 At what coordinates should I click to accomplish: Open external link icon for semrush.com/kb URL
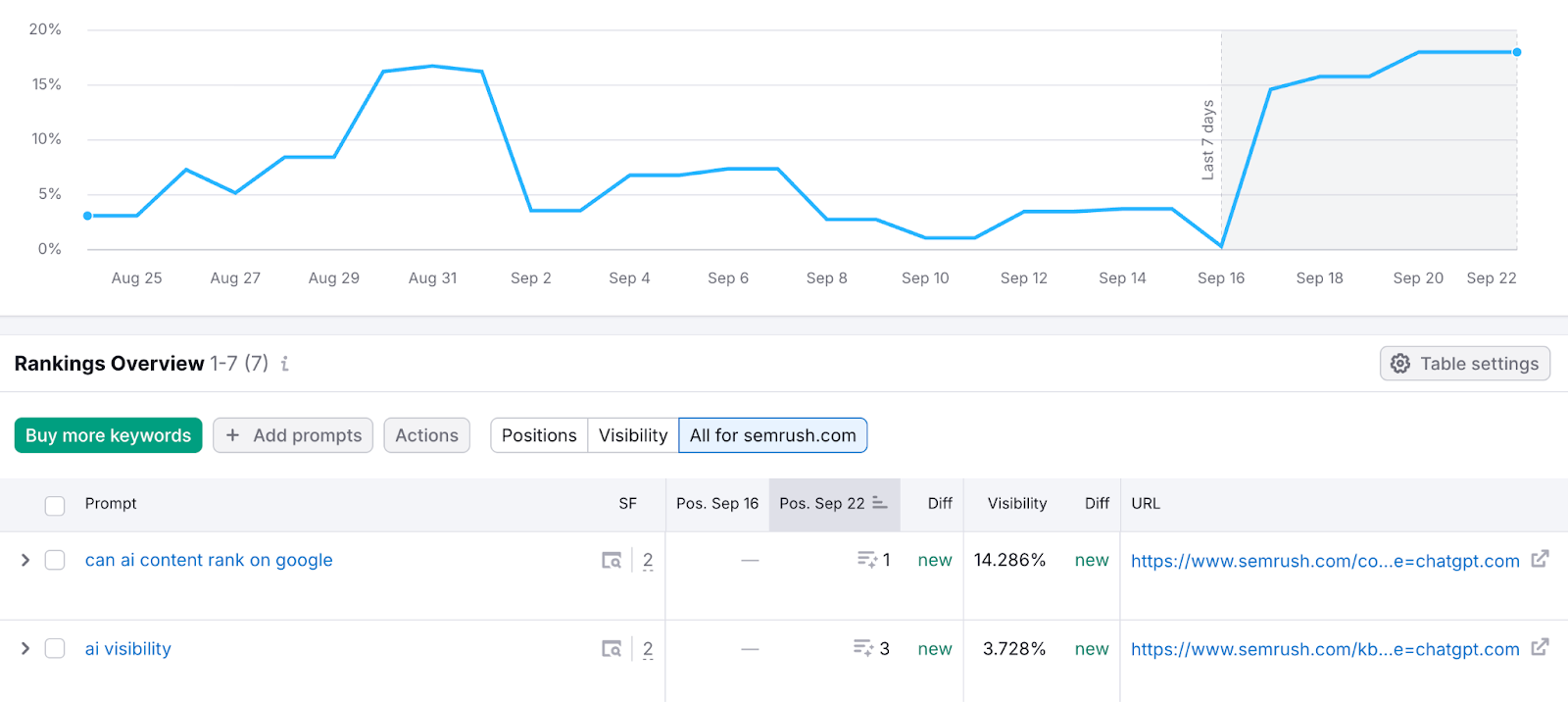tap(1540, 648)
